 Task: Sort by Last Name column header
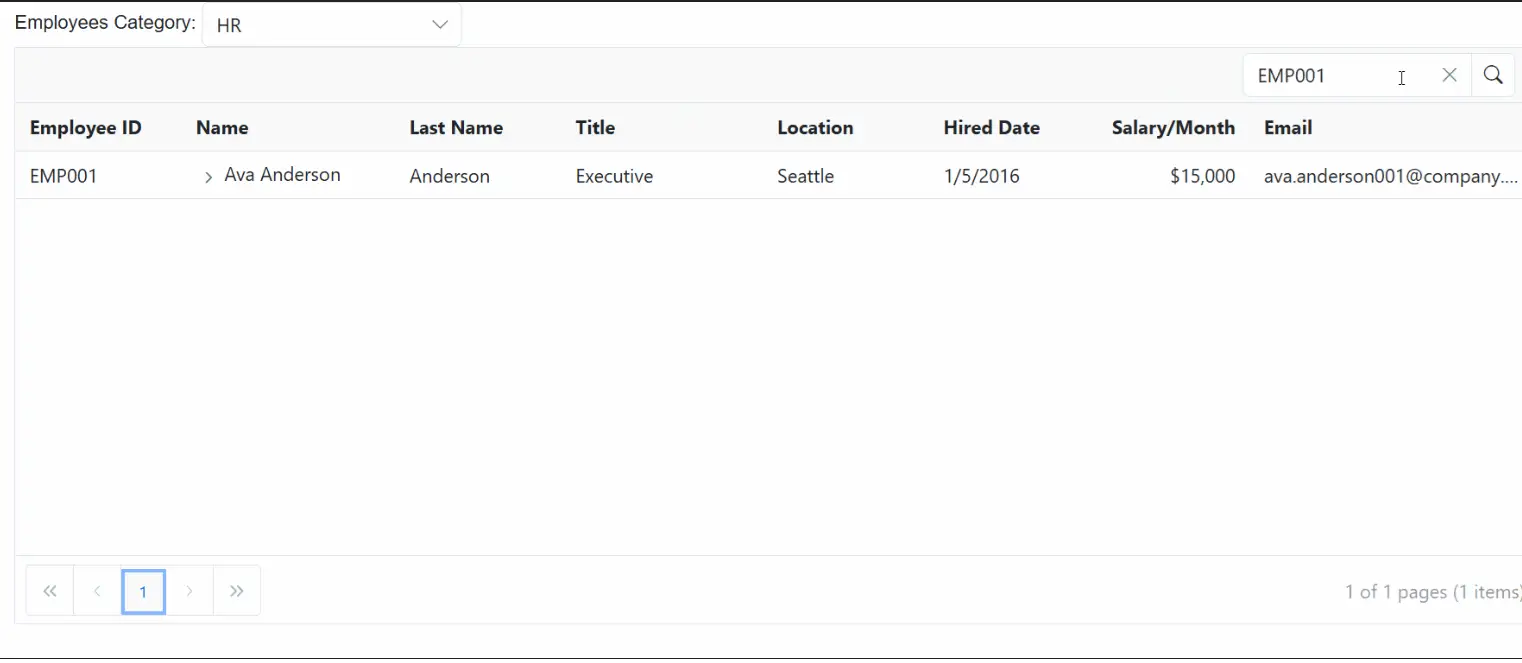point(456,128)
